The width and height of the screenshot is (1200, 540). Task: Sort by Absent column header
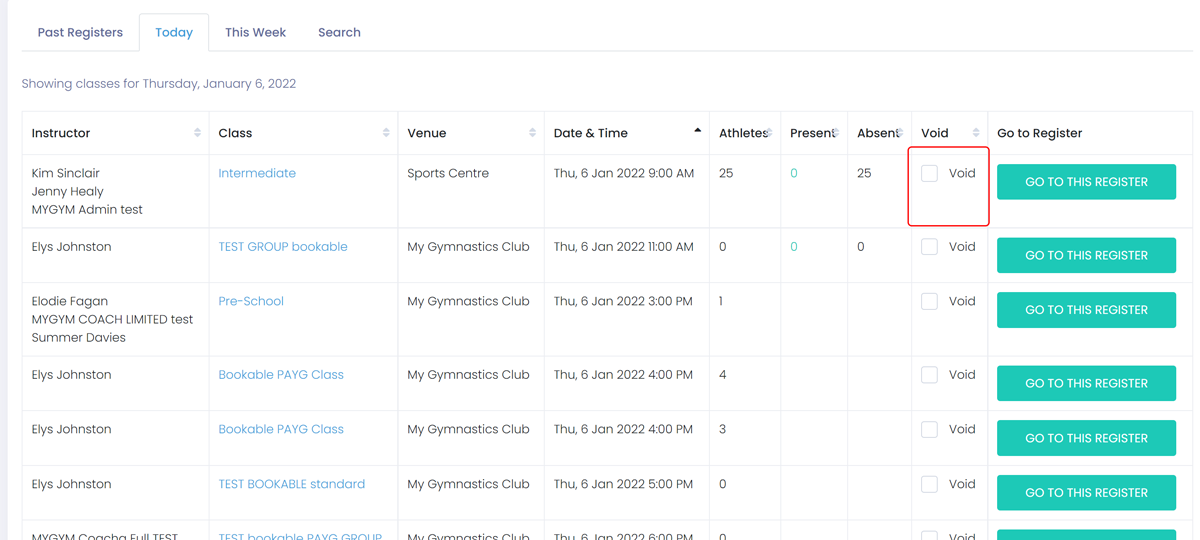coord(878,133)
